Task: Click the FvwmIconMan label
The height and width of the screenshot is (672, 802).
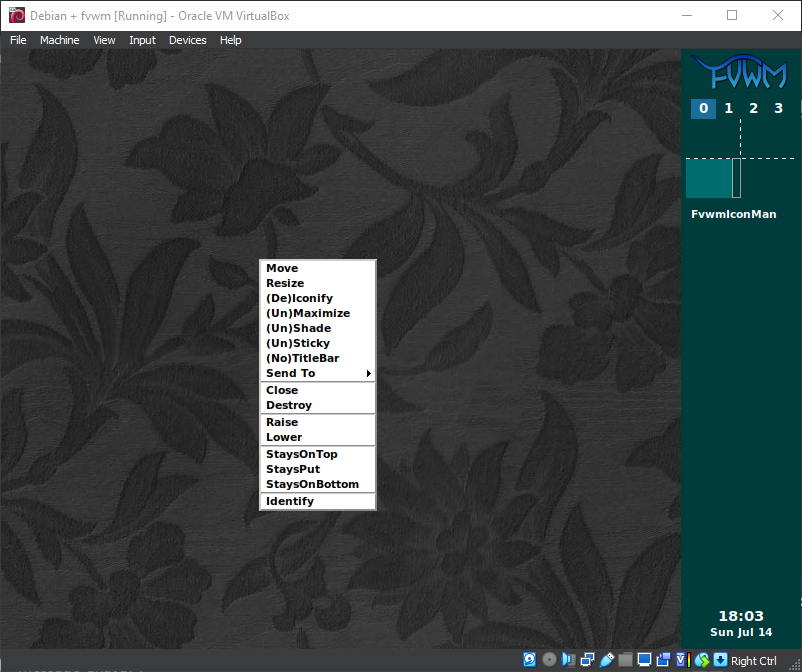Action: (734, 214)
